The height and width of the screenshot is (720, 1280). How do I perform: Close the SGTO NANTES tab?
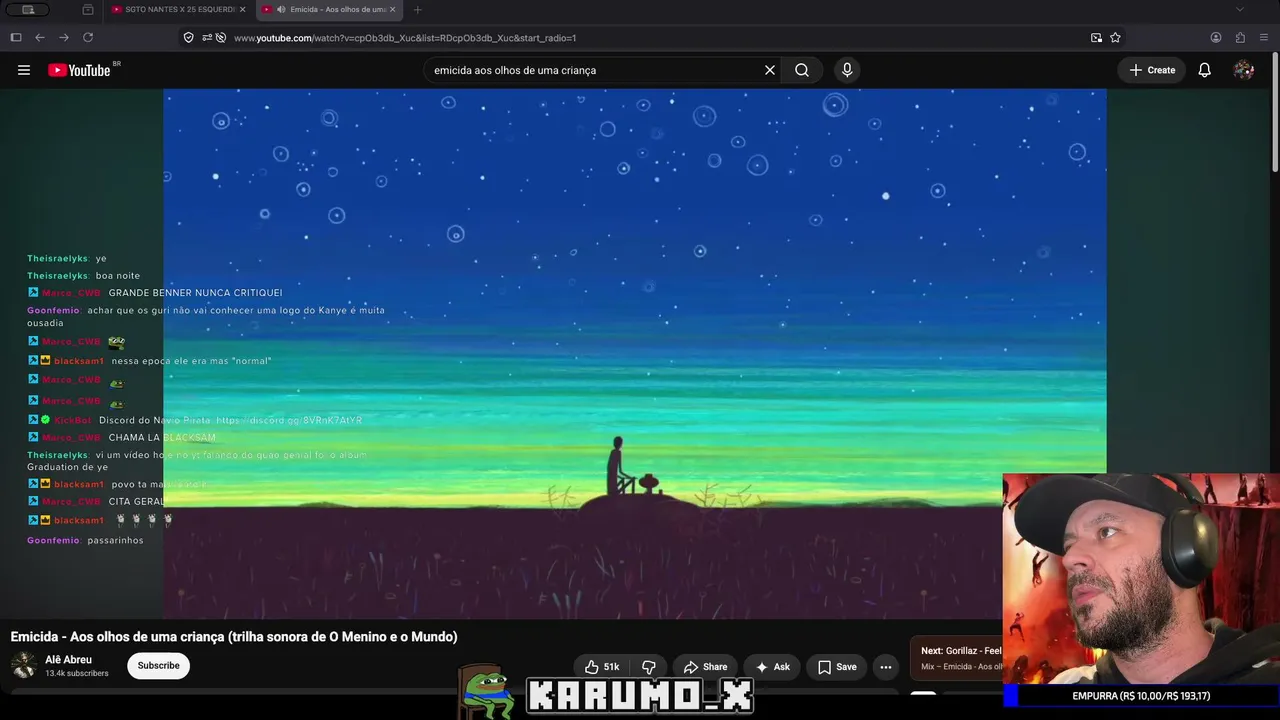[x=242, y=10]
